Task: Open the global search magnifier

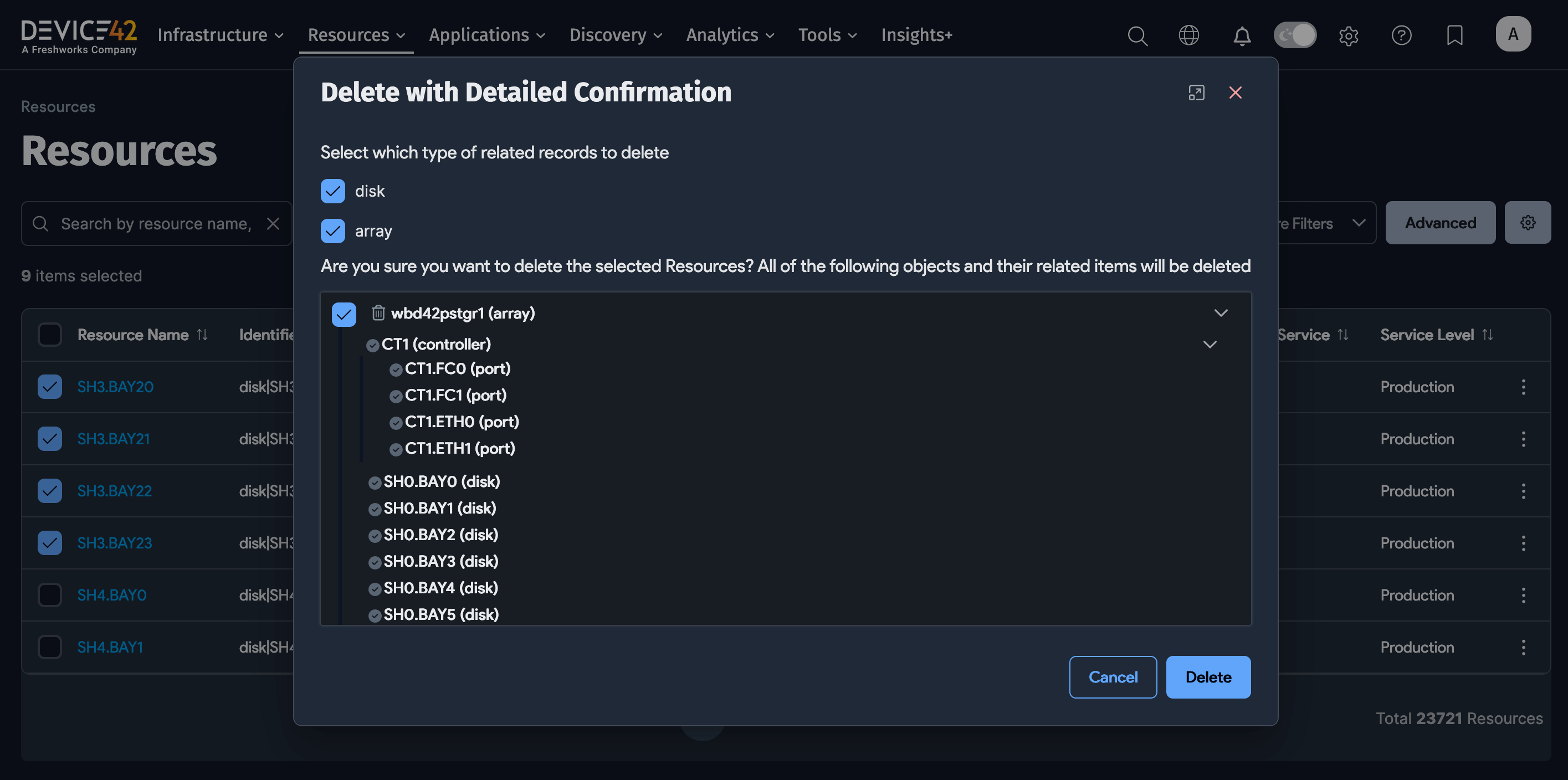Action: click(1137, 35)
